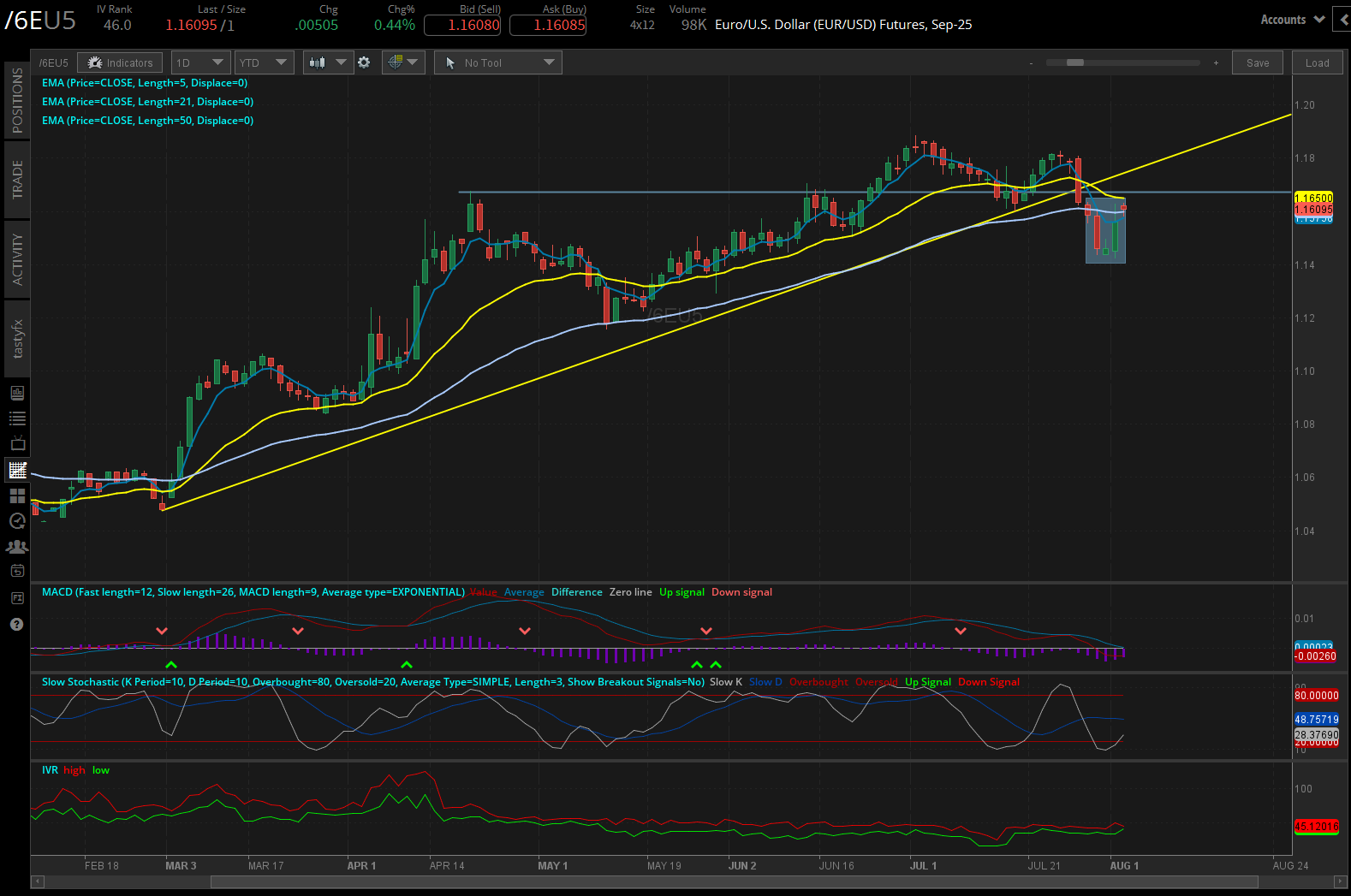Image resolution: width=1351 pixels, height=896 pixels.
Task: Click the MACD -0.00260 value tag
Action: click(x=1315, y=656)
